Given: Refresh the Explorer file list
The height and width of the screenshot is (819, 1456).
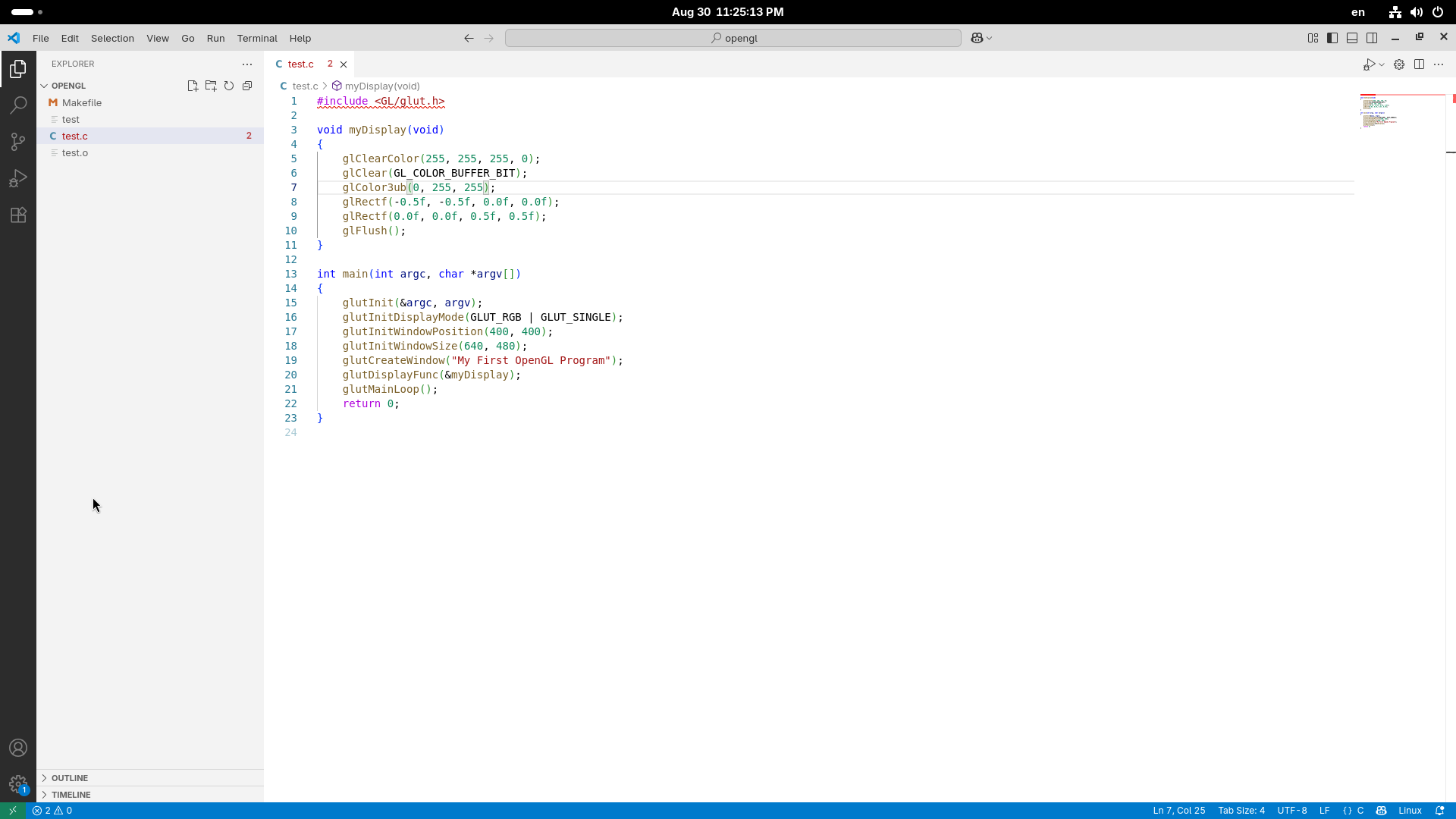Looking at the screenshot, I should pos(229,86).
